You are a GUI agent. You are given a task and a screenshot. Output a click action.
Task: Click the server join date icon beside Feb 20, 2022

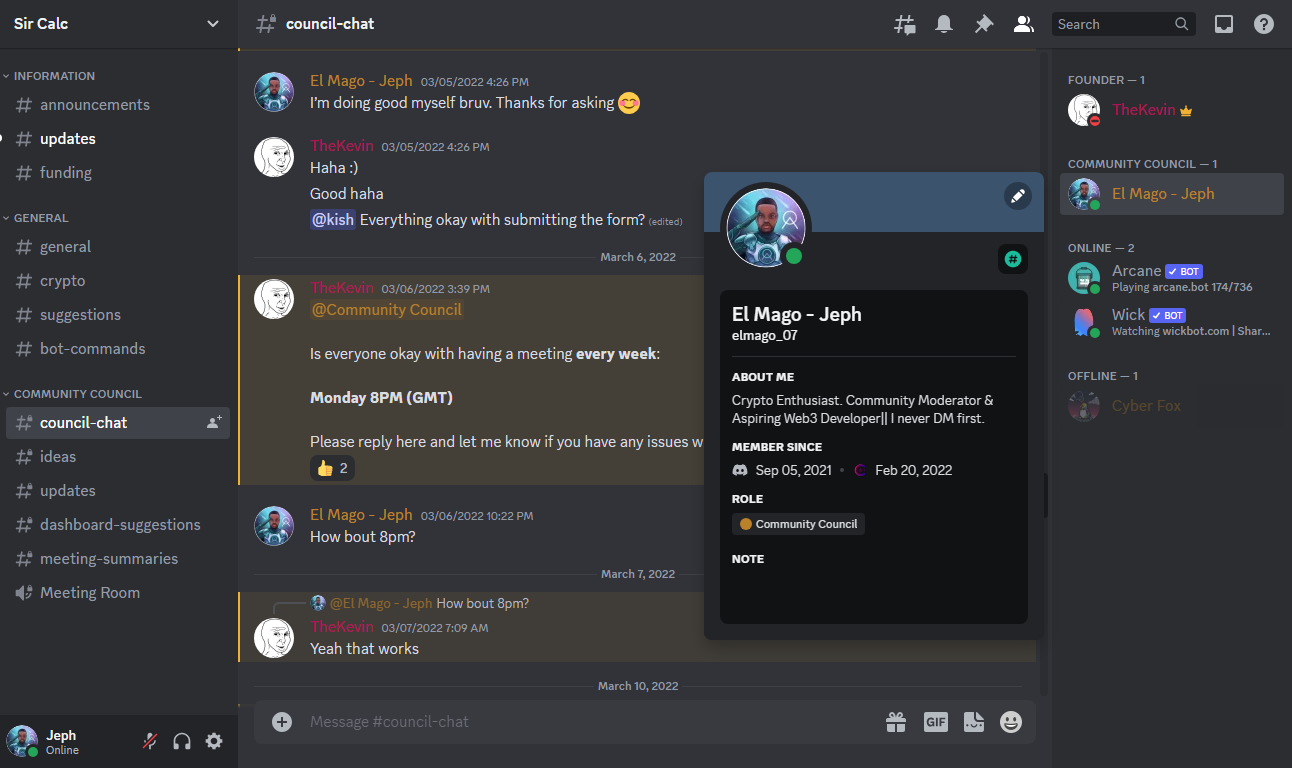point(860,470)
